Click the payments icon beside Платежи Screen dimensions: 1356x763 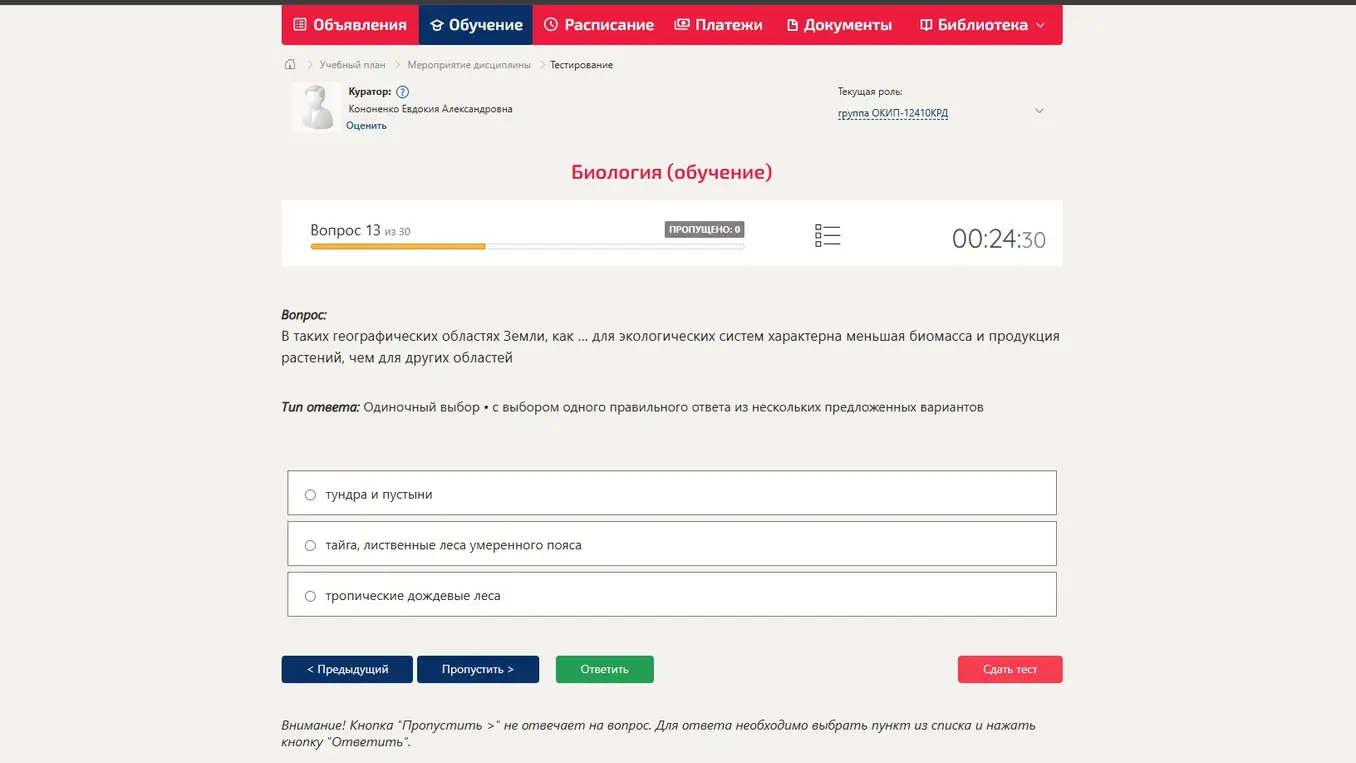coord(682,25)
